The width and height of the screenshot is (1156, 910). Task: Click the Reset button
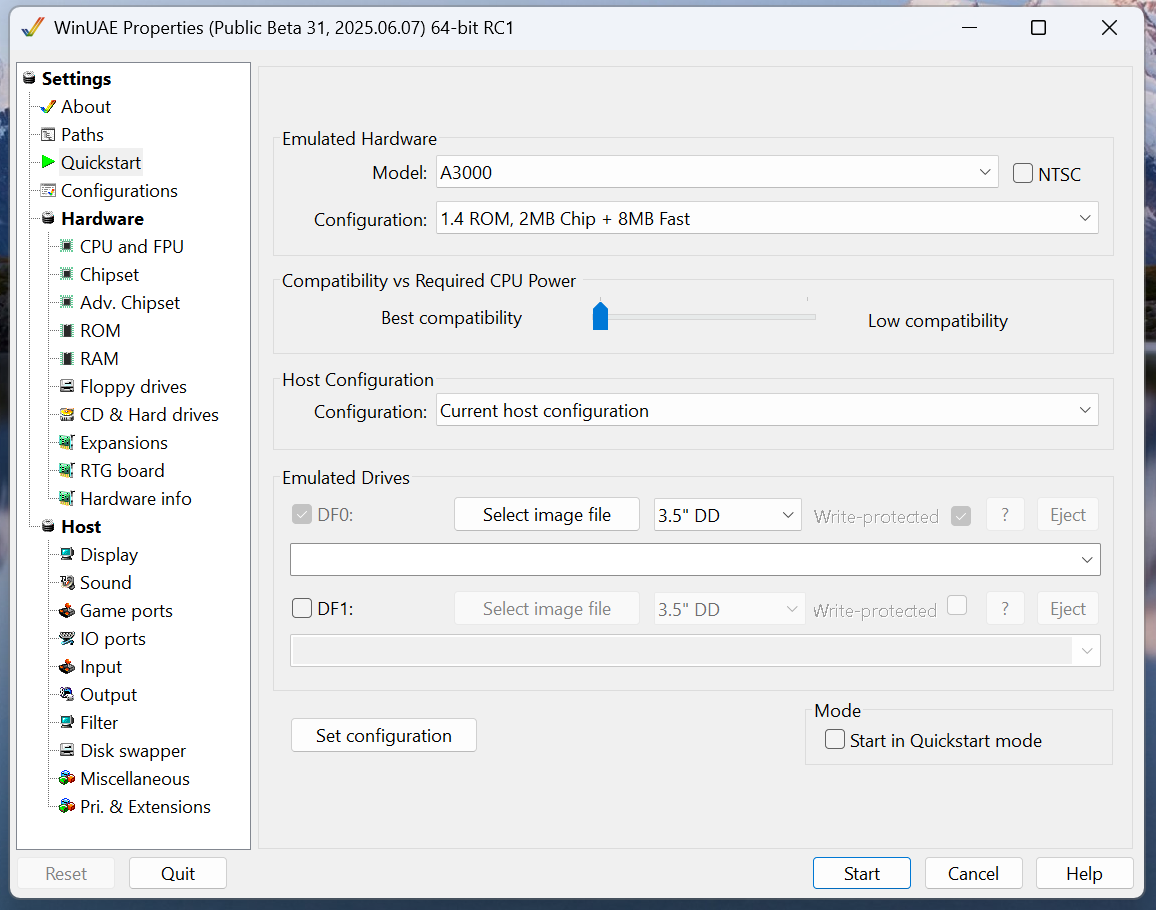[66, 874]
